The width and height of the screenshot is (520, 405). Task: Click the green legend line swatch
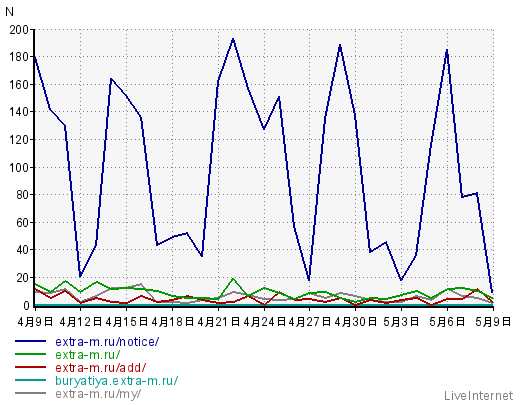click(30, 354)
